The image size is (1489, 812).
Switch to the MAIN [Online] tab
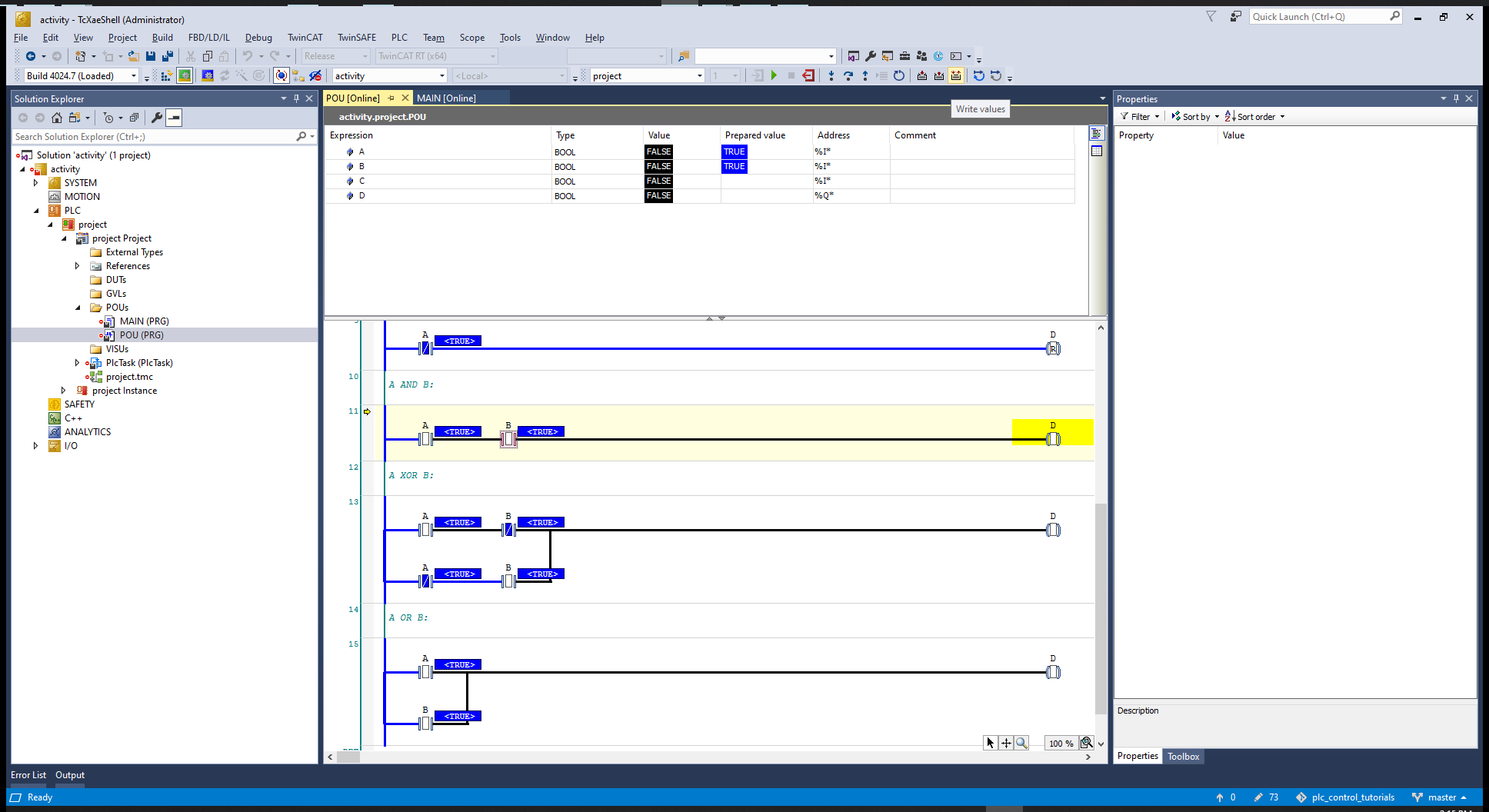tap(446, 98)
